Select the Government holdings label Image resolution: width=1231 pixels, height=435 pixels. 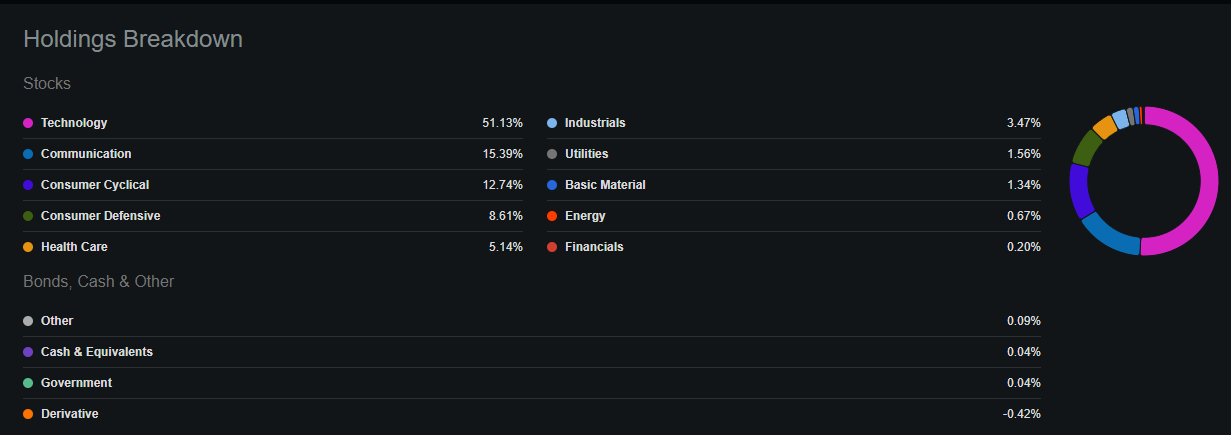click(76, 383)
